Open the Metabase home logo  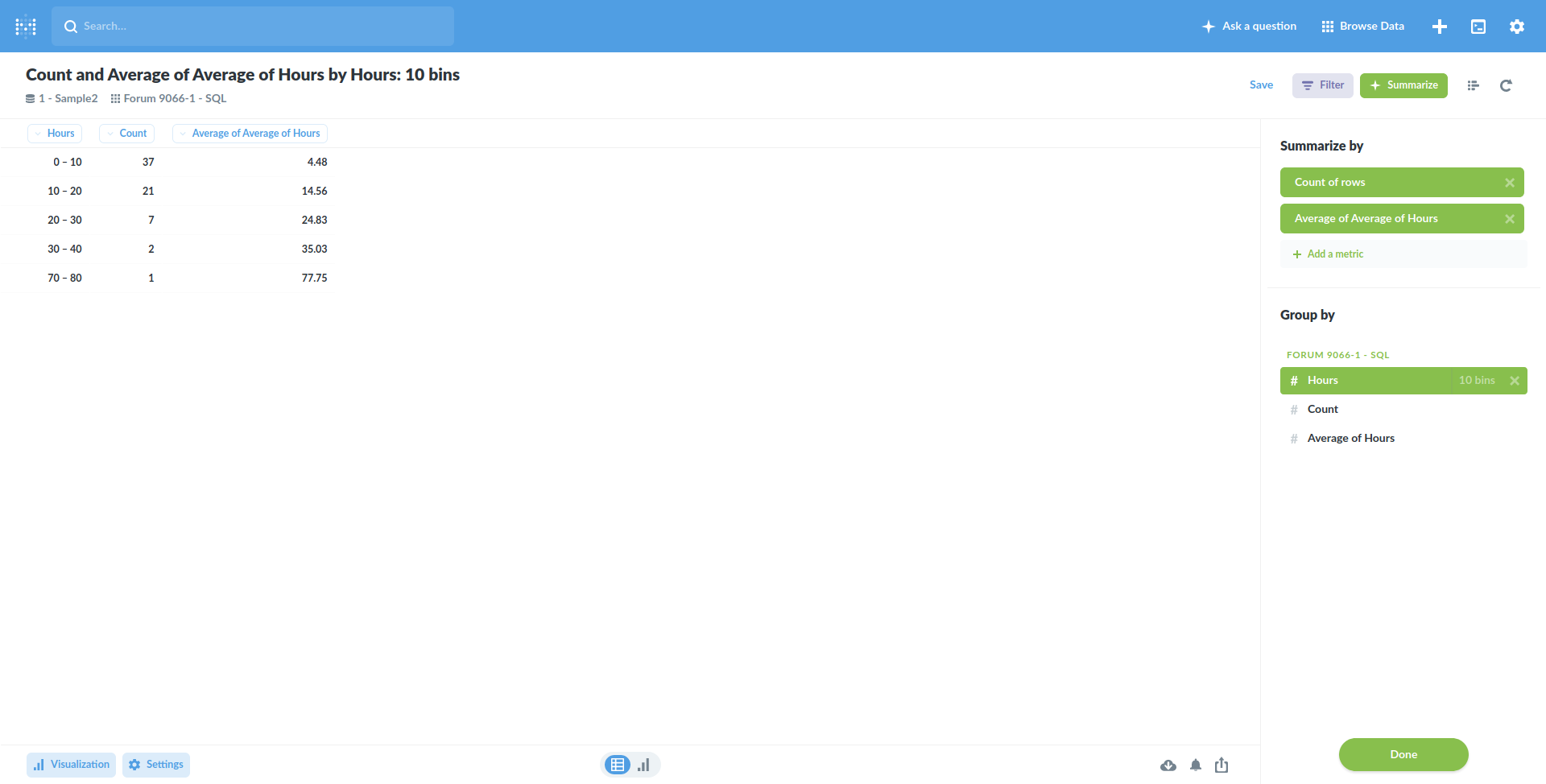click(x=26, y=27)
